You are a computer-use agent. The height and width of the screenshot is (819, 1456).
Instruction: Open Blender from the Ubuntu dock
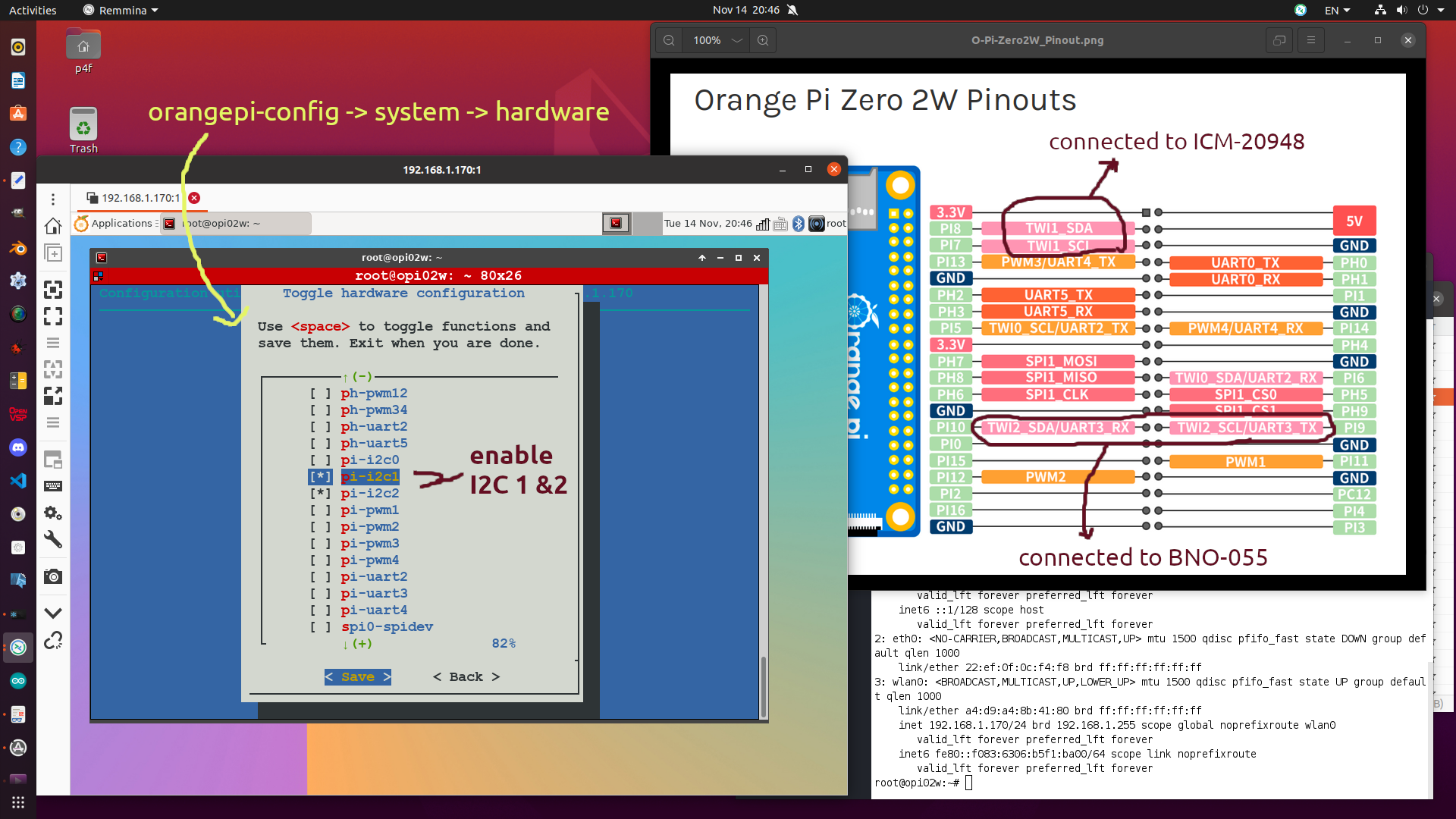[x=18, y=247]
